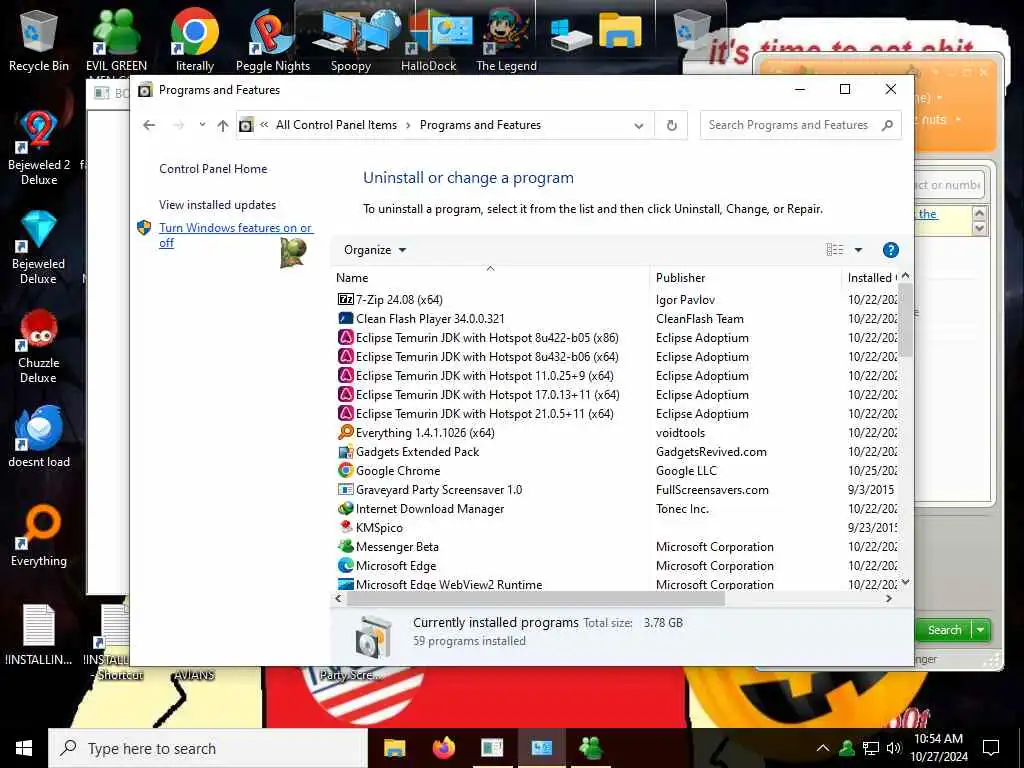Open the !INSTALLIN... text file on desktop

tap(39, 635)
